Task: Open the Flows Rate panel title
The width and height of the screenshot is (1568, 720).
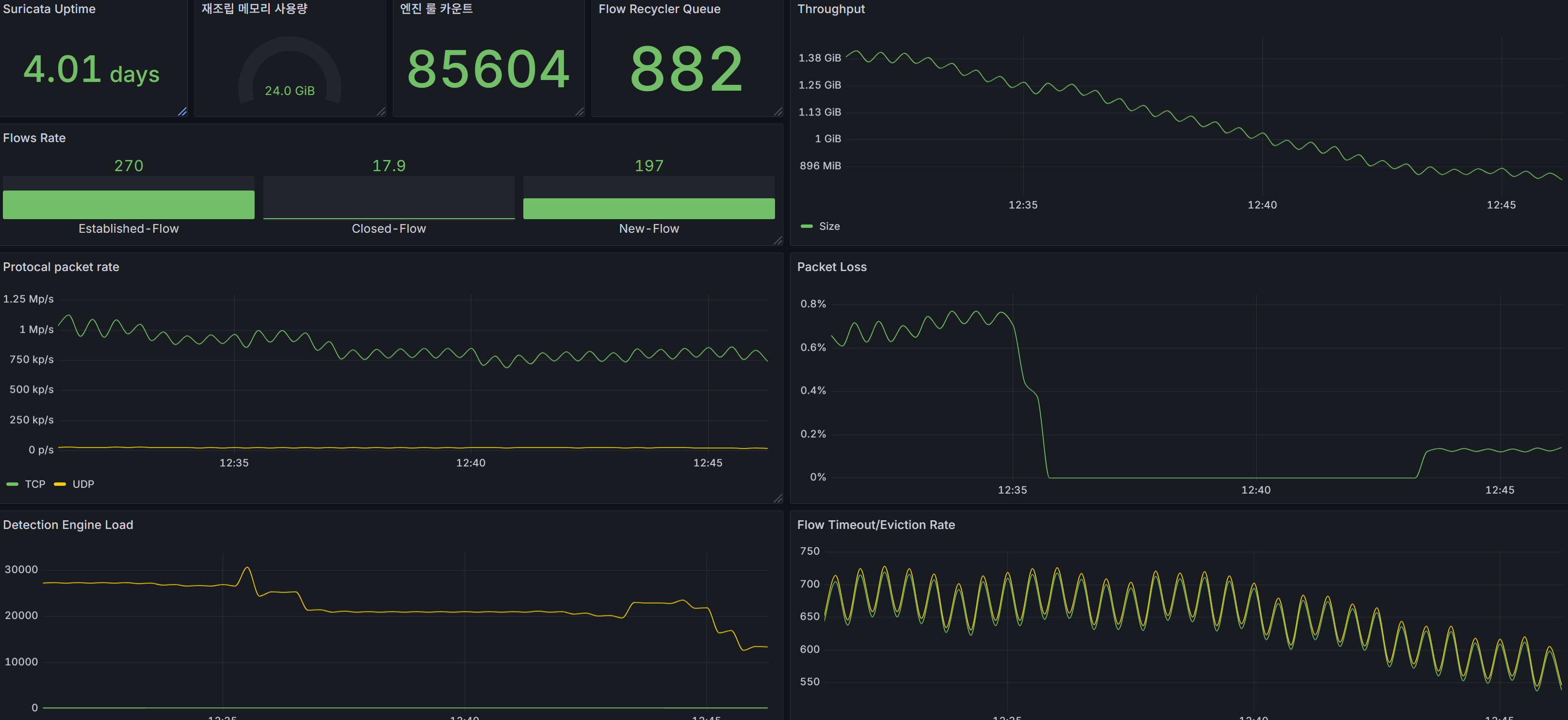Action: coord(34,138)
